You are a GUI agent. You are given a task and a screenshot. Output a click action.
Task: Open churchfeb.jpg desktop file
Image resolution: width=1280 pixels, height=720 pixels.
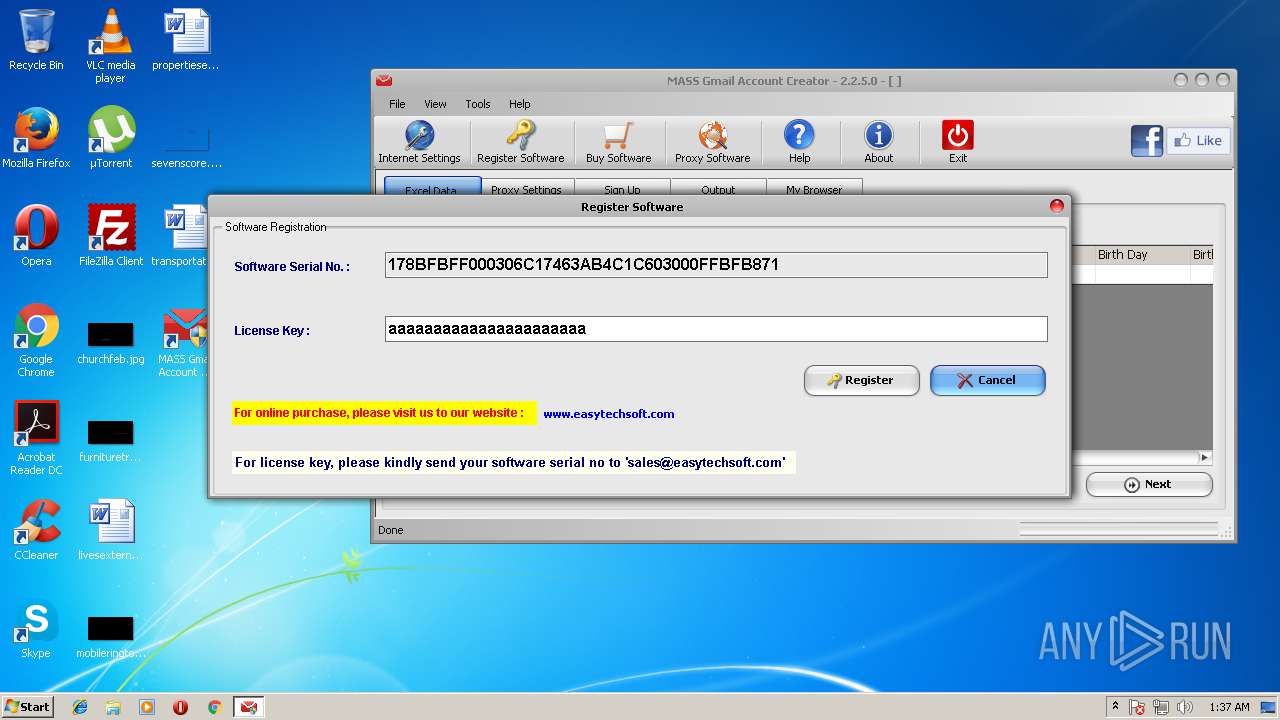(111, 341)
